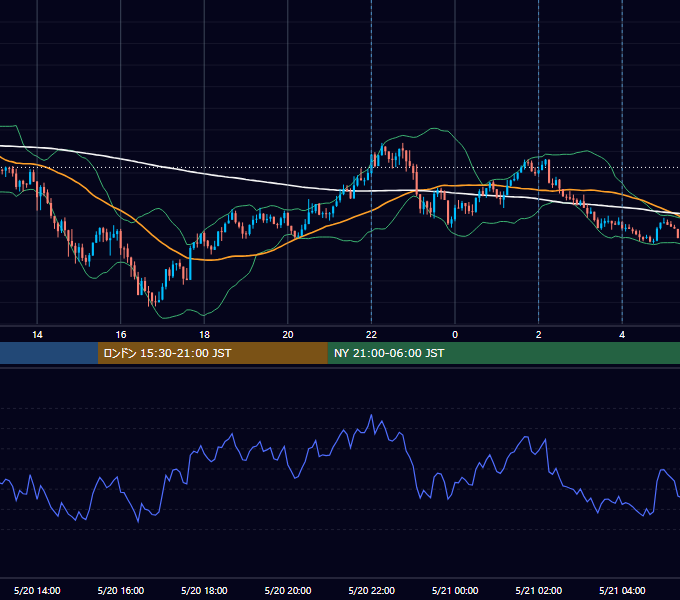Click the 5/21 00:00 date label below the oscillator
This screenshot has width=680, height=600.
455,590
